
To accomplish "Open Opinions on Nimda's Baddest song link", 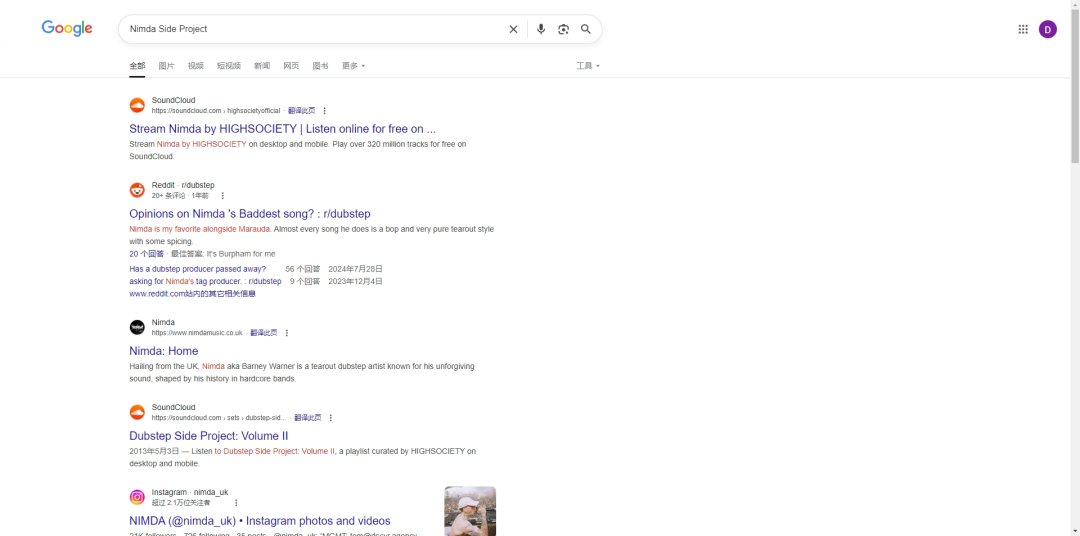I will pos(250,214).
